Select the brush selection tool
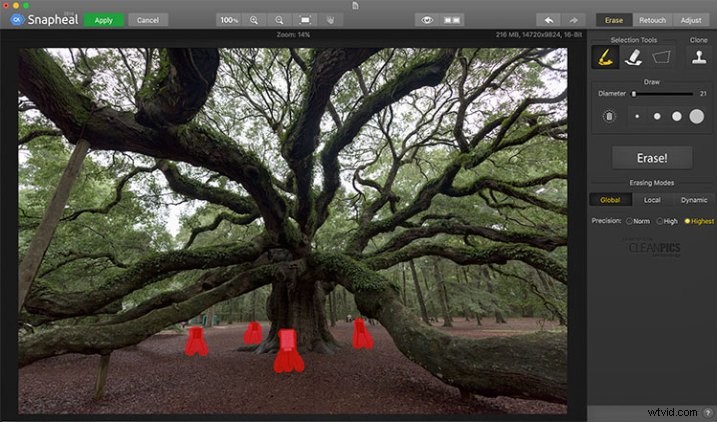Viewport: 717px width, 422px height. click(x=605, y=57)
